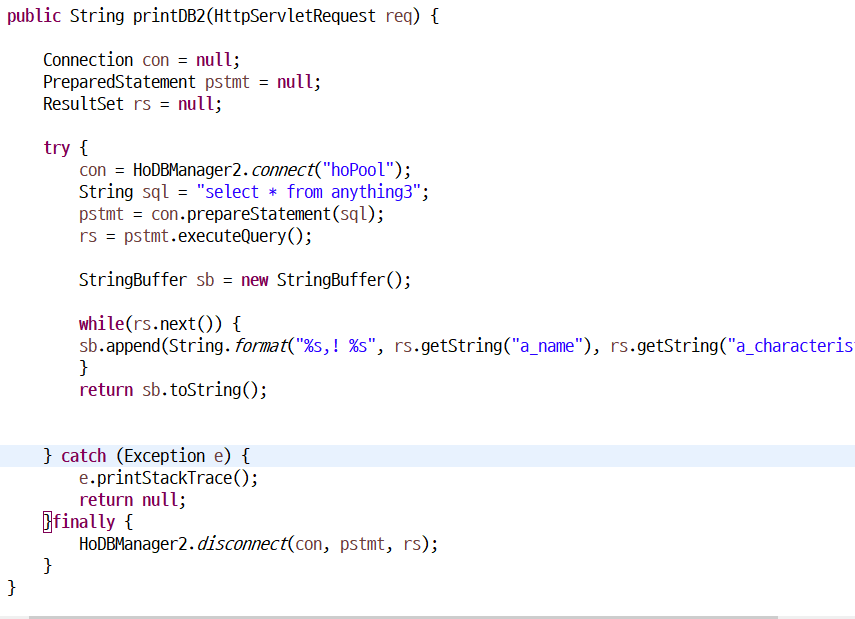The height and width of the screenshot is (619, 855).
Task: Click the method name printDB2
Action: (168, 16)
